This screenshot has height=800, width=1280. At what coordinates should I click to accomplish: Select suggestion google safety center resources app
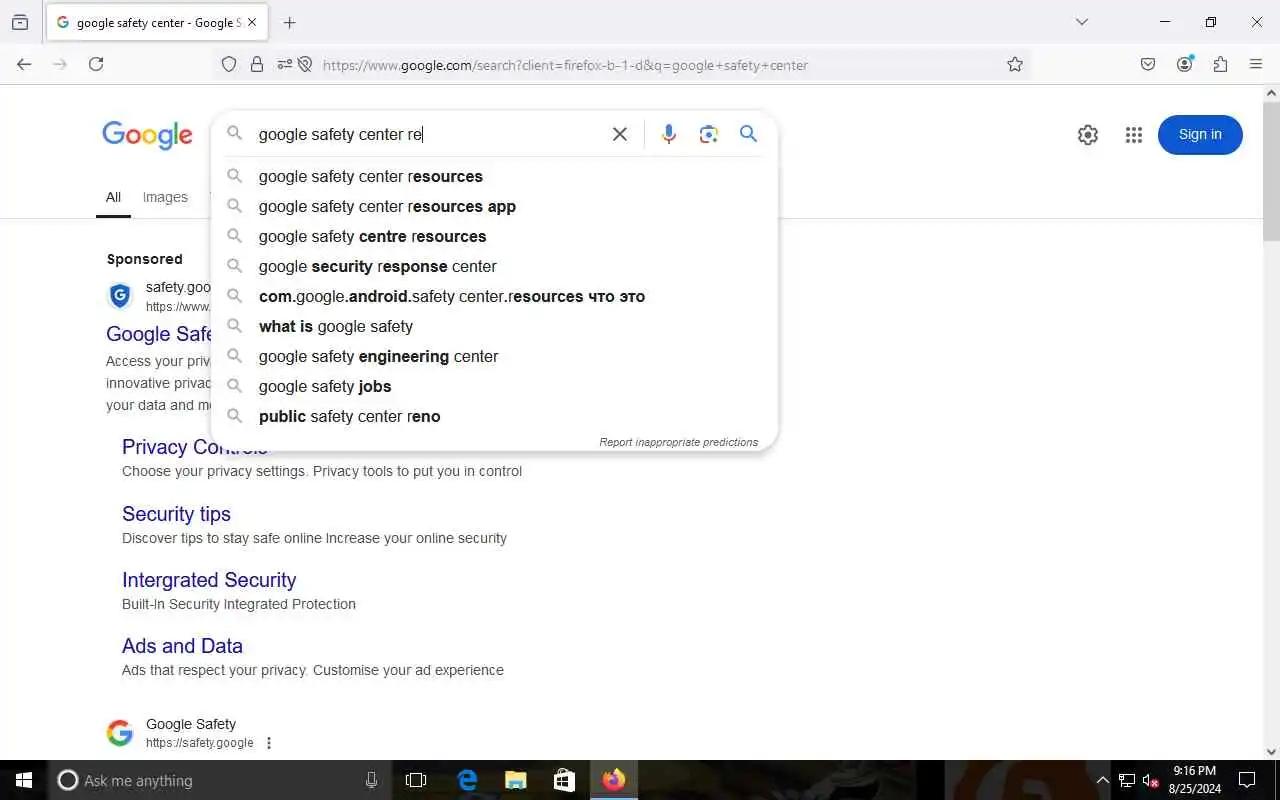click(494, 206)
